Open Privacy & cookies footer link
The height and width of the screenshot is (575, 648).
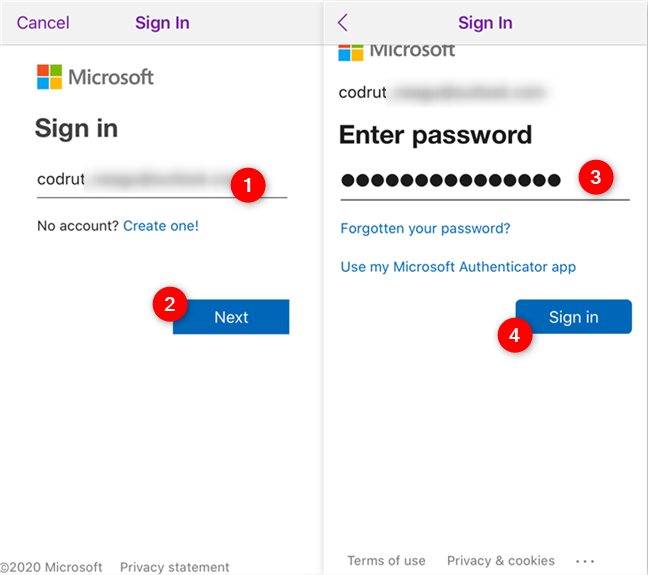(x=500, y=561)
